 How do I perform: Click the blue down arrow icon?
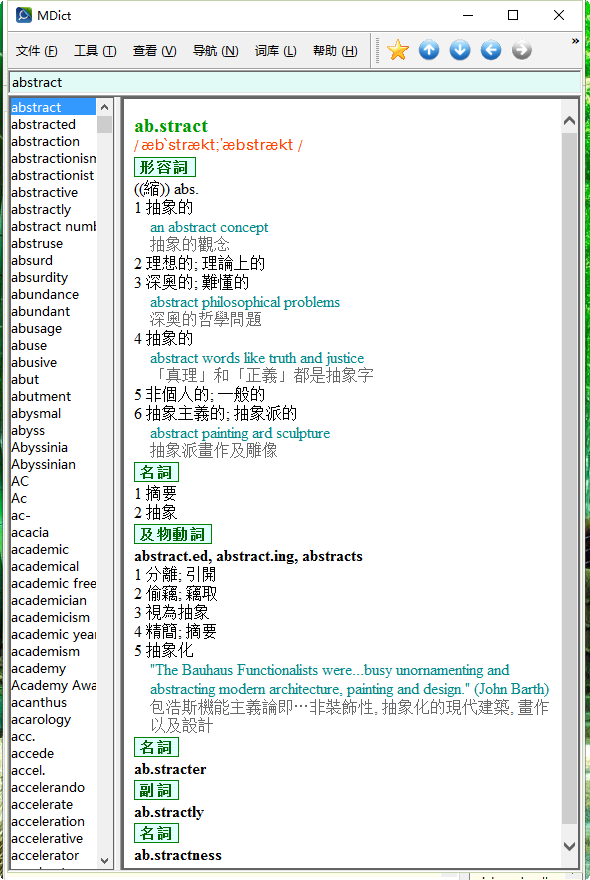click(460, 50)
